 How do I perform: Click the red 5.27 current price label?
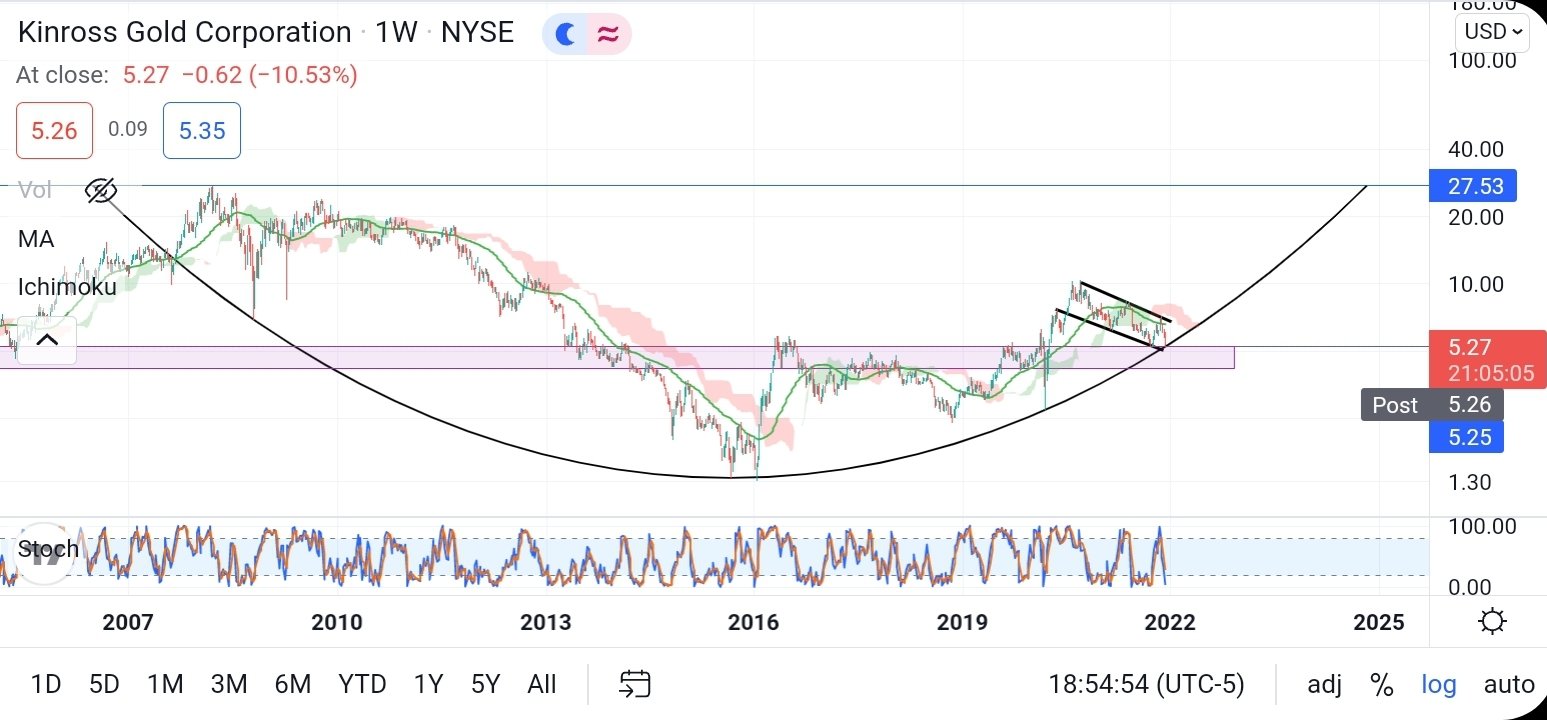click(x=1489, y=361)
